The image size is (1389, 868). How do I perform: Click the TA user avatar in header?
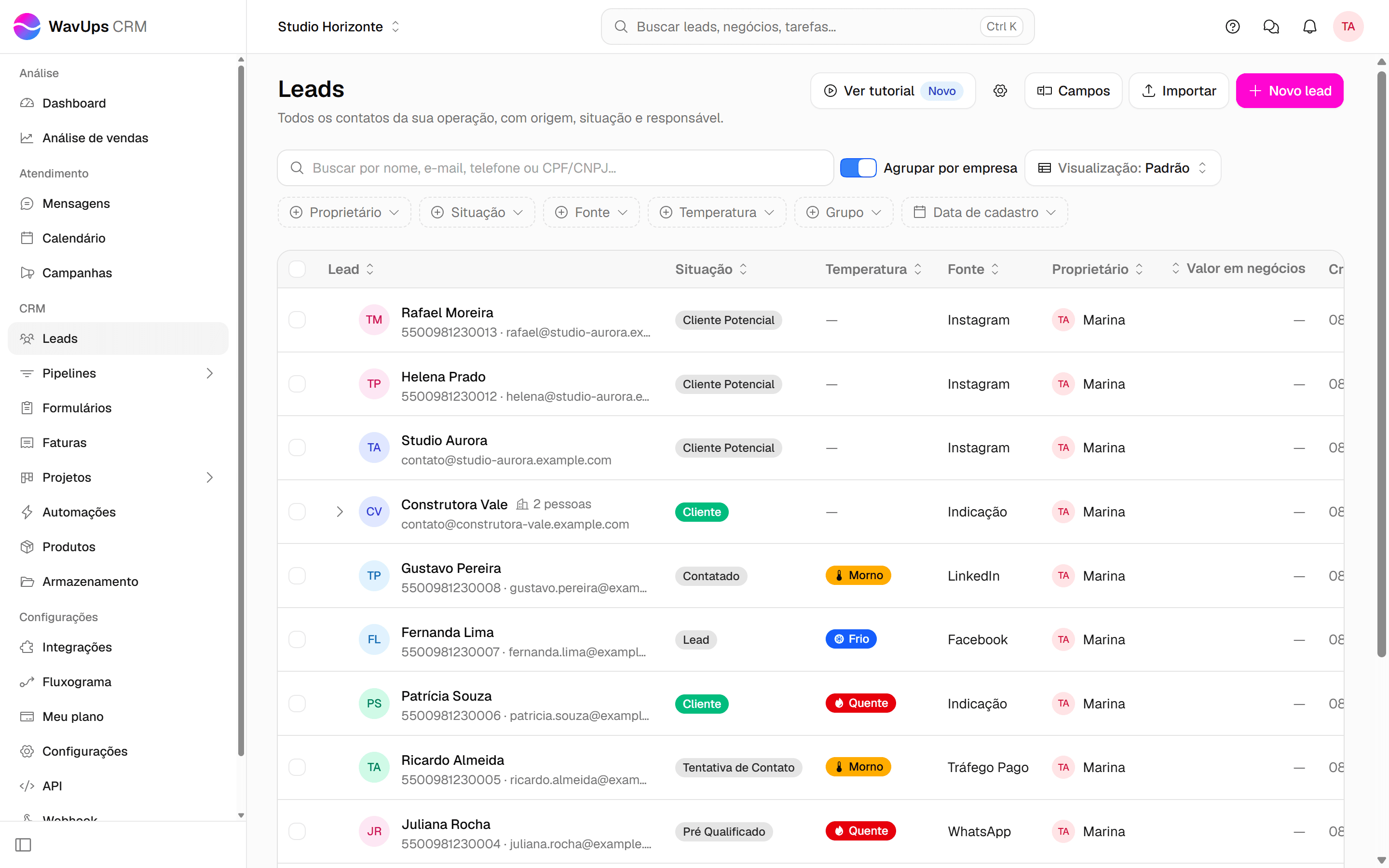pyautogui.click(x=1348, y=27)
